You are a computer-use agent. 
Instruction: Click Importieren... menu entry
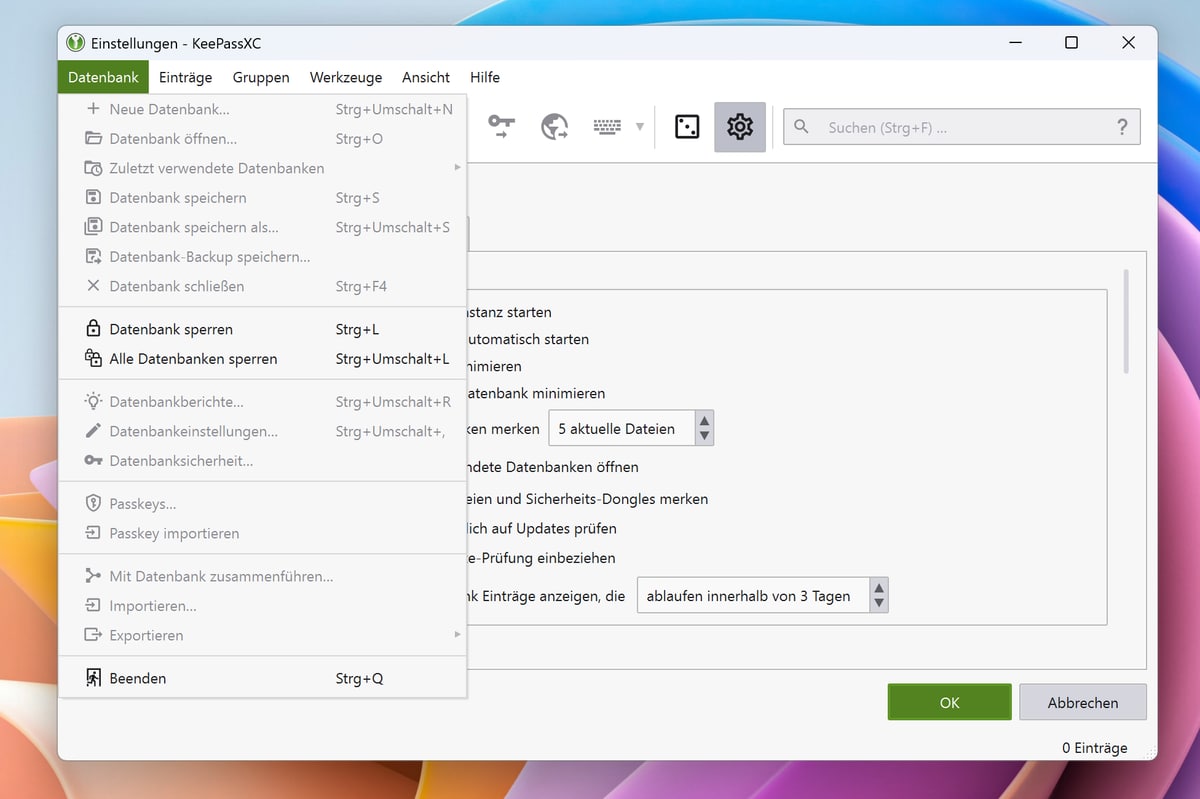pos(263,606)
